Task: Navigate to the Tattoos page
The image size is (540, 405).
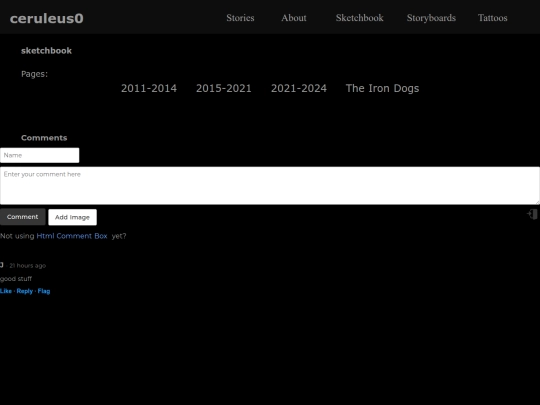Action: tap(492, 18)
